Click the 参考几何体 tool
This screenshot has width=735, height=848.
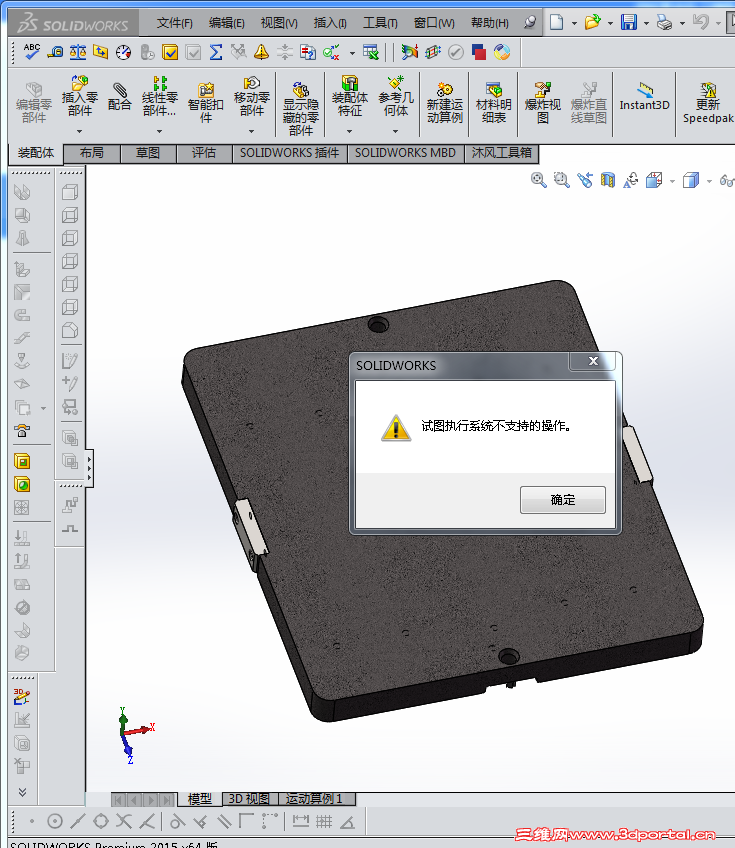pyautogui.click(x=396, y=96)
